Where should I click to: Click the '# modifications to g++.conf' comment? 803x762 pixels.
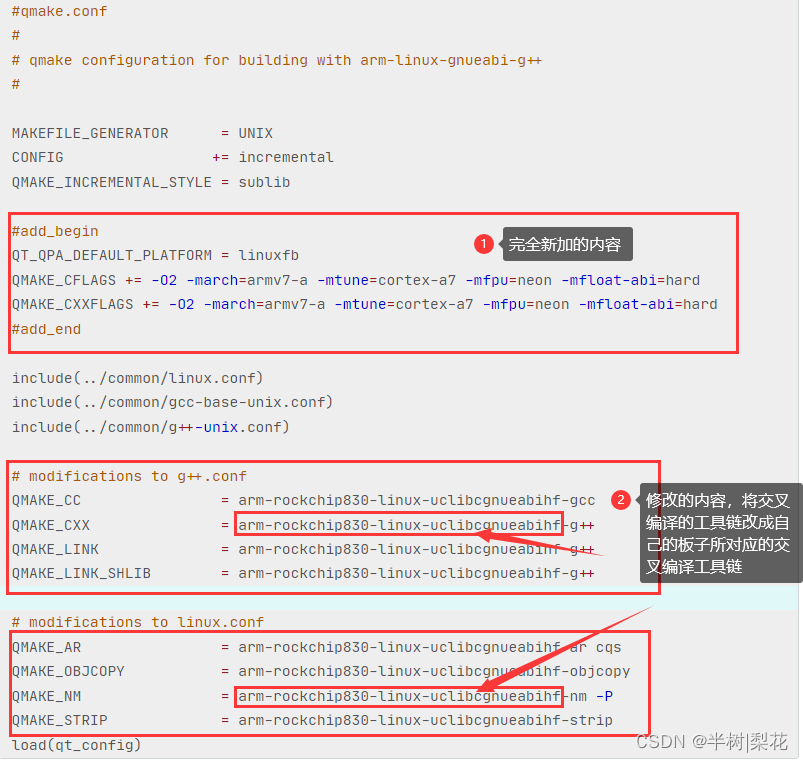pyautogui.click(x=129, y=477)
